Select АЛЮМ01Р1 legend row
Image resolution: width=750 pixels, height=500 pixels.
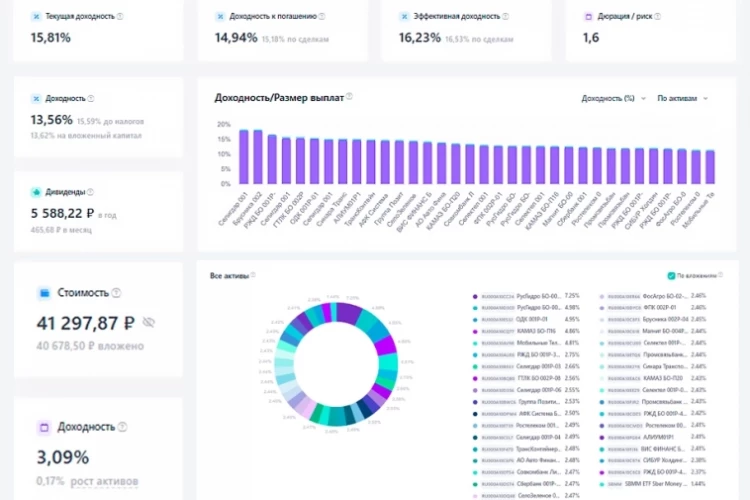click(x=653, y=437)
